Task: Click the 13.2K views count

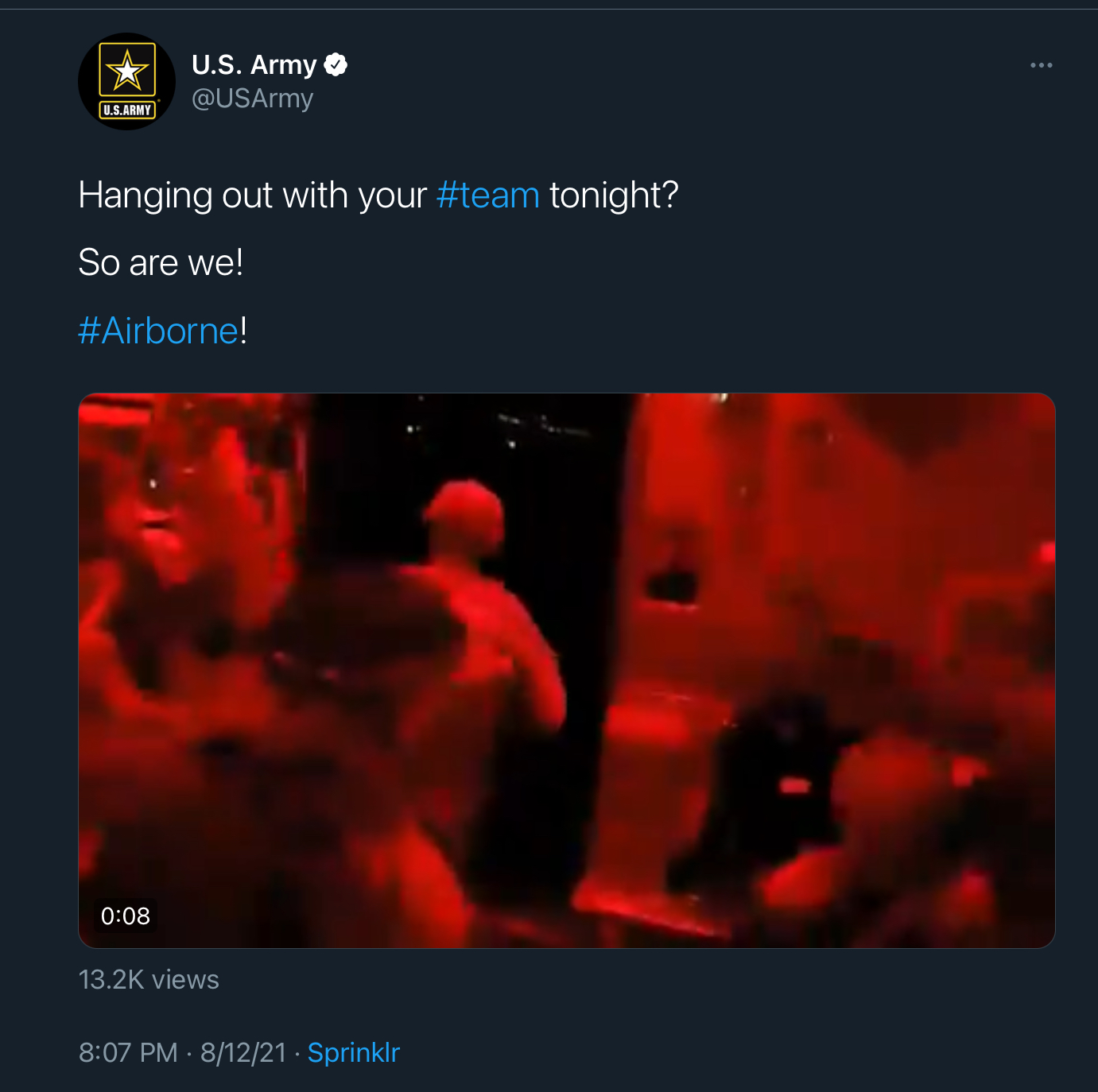Action: [x=149, y=980]
